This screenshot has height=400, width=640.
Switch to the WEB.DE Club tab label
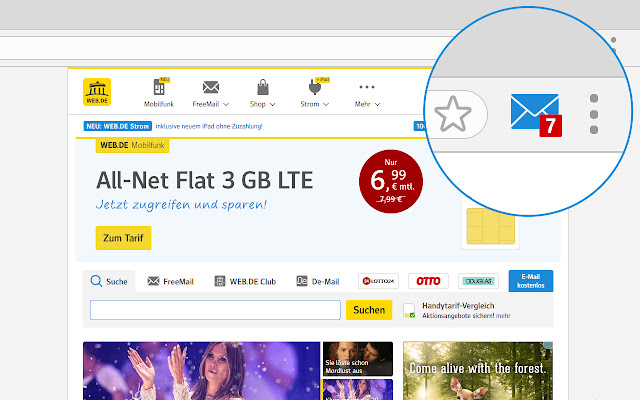point(253,282)
